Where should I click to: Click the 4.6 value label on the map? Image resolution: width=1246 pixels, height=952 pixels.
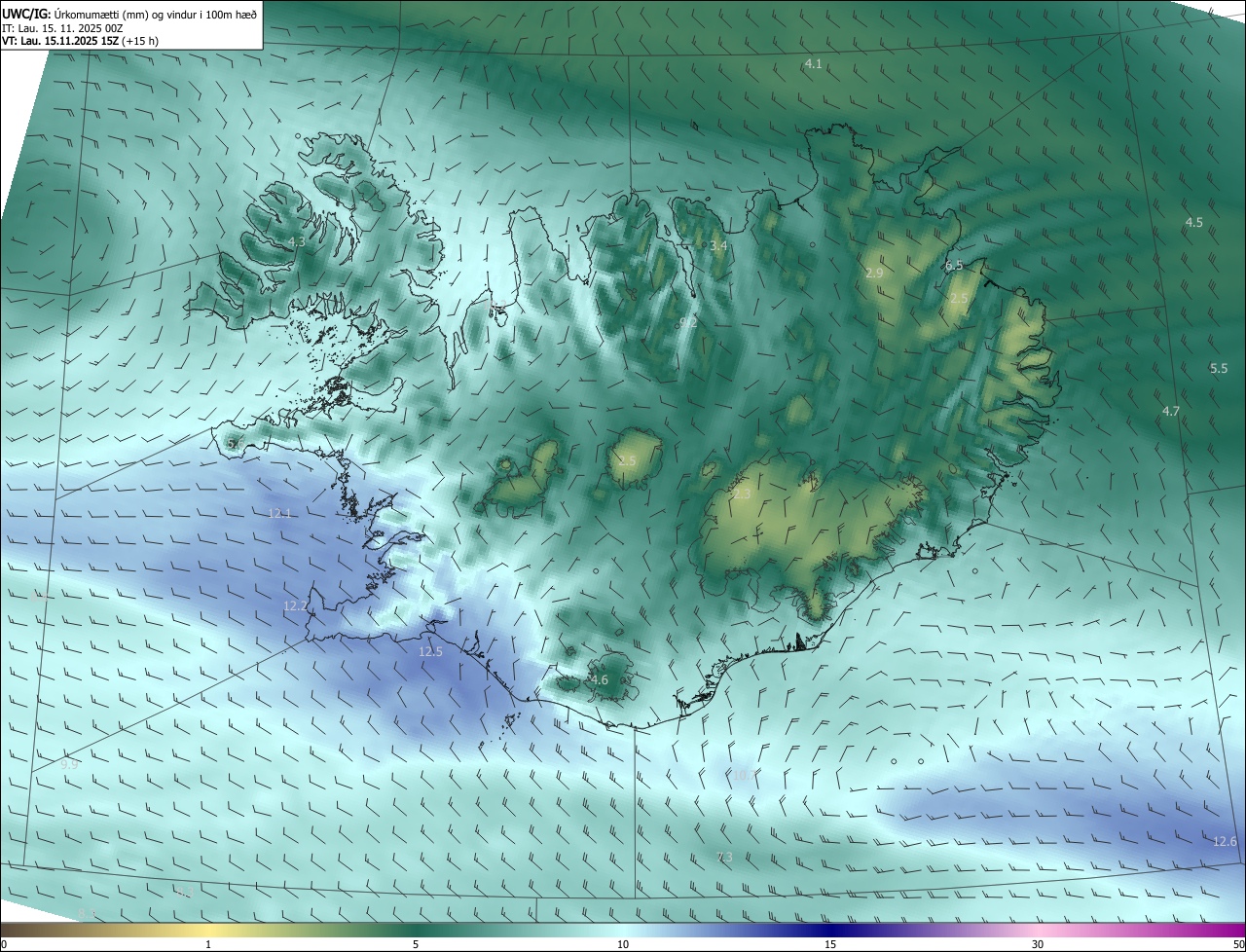pos(600,679)
